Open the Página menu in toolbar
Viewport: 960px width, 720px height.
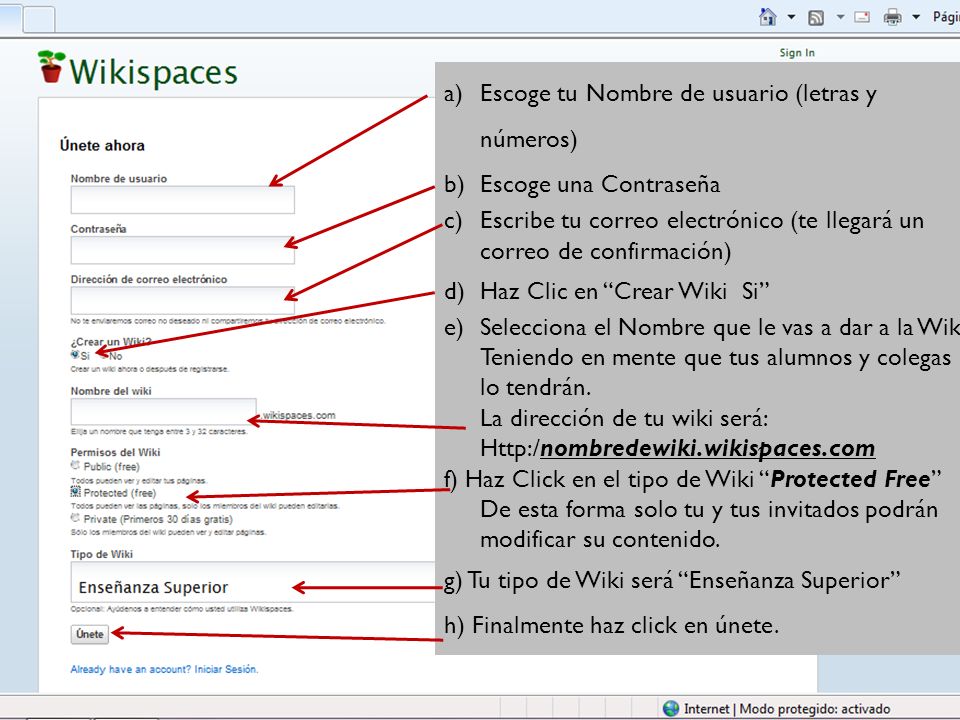tap(946, 17)
